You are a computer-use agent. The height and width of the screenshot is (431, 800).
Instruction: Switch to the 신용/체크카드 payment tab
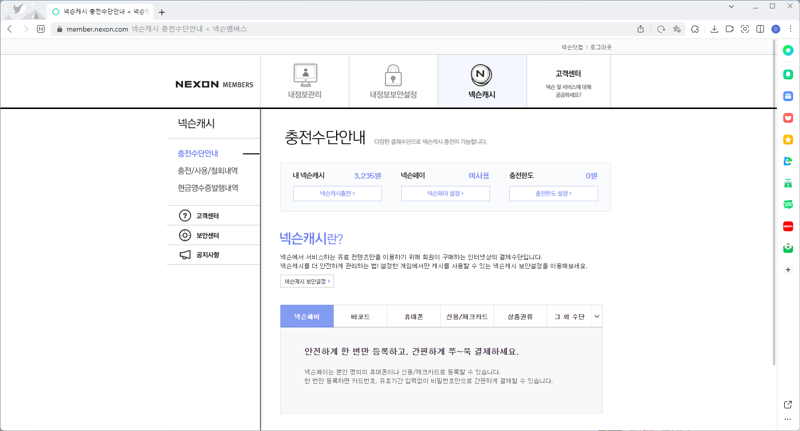tap(467, 316)
